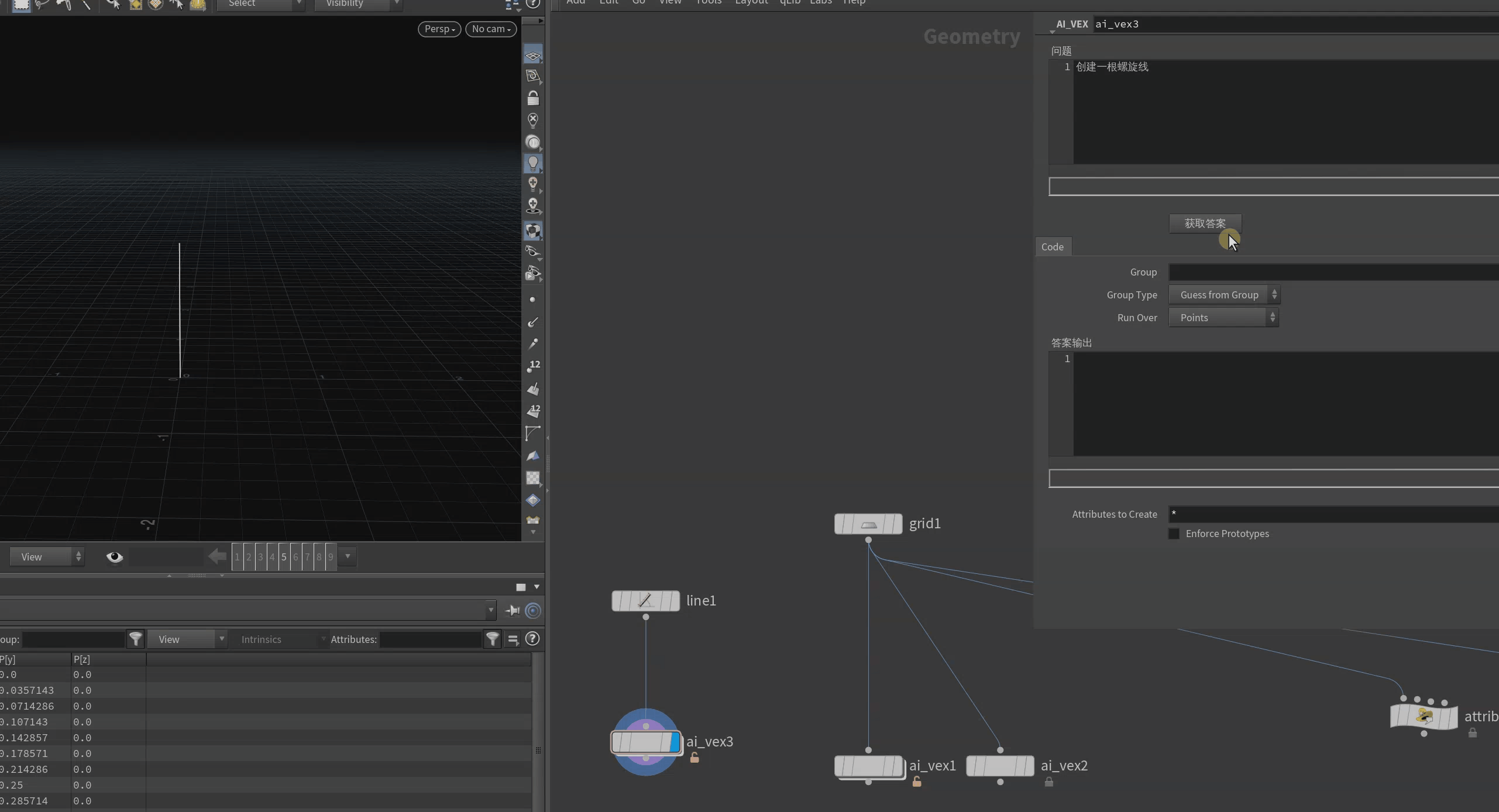Click the ai_vex3 node display flag
Image resolution: width=1499 pixels, height=812 pixels.
pyautogui.click(x=674, y=742)
